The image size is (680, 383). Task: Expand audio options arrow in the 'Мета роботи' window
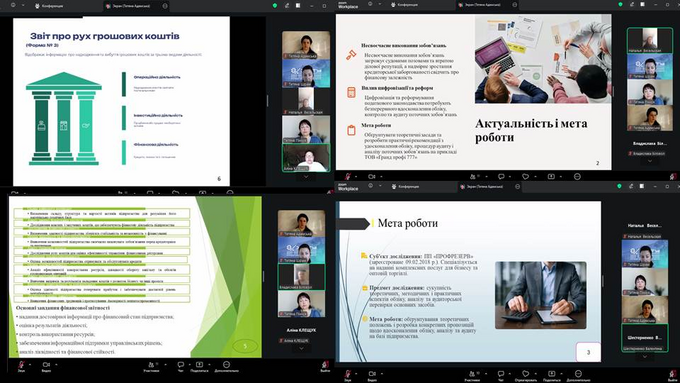pyautogui.click(x=356, y=373)
